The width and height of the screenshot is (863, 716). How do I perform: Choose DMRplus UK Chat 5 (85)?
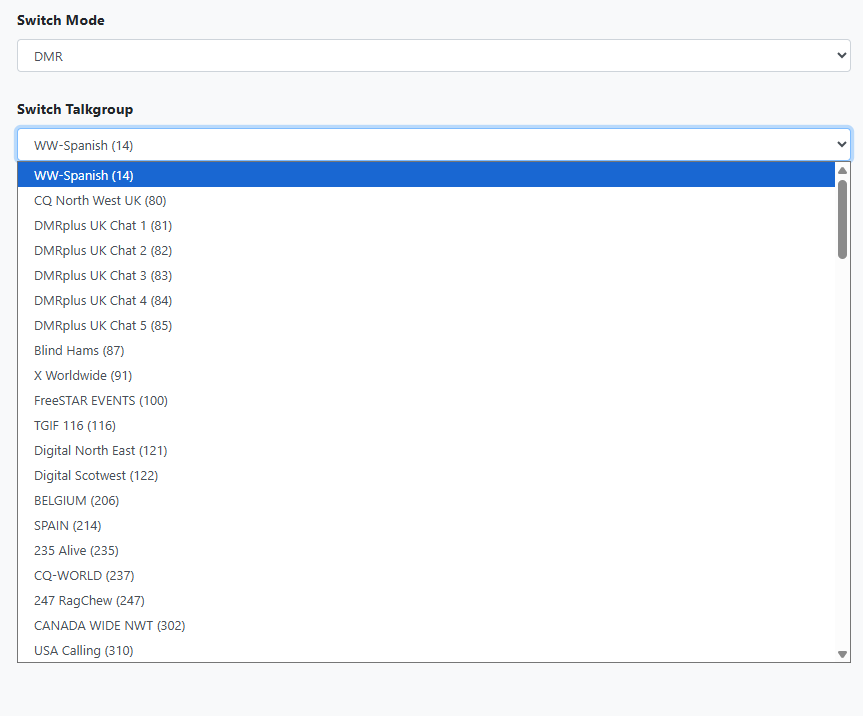click(x=426, y=325)
